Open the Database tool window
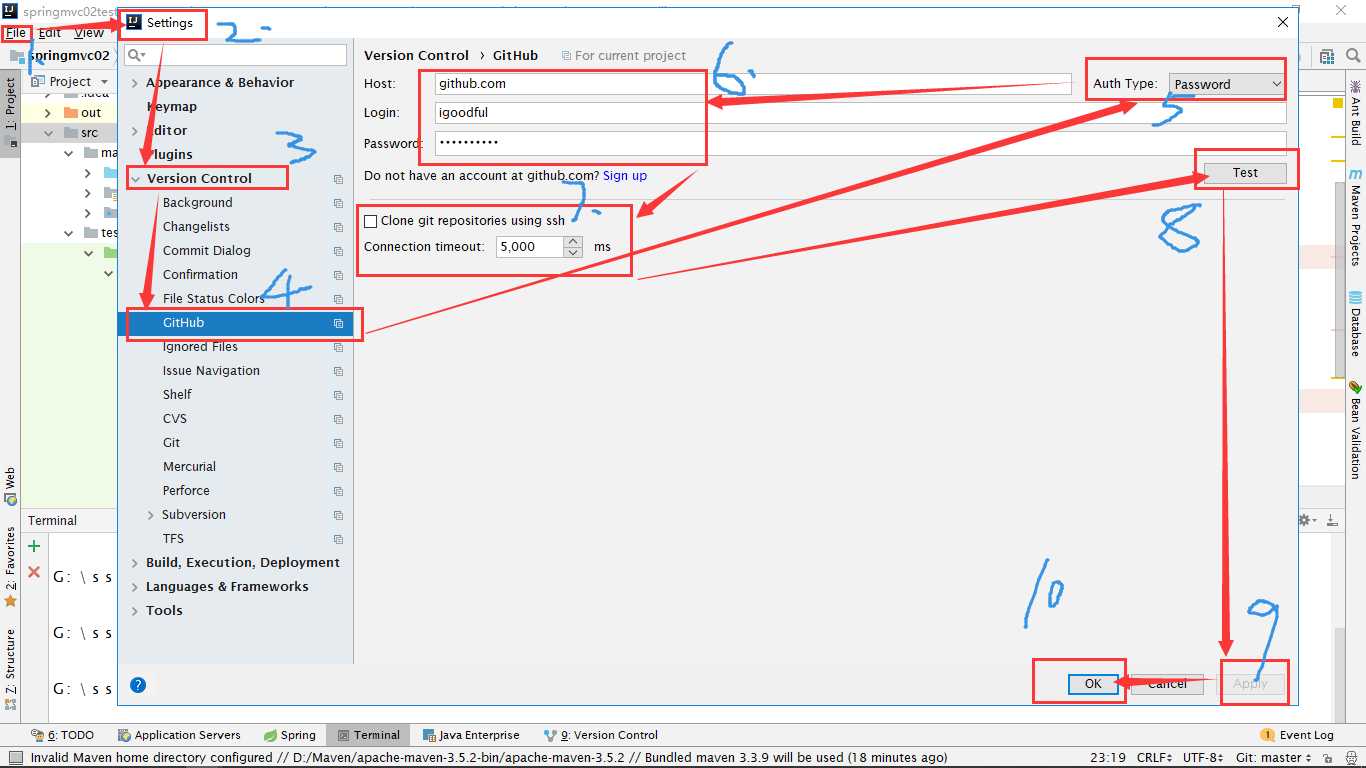1366x768 pixels. [1355, 324]
